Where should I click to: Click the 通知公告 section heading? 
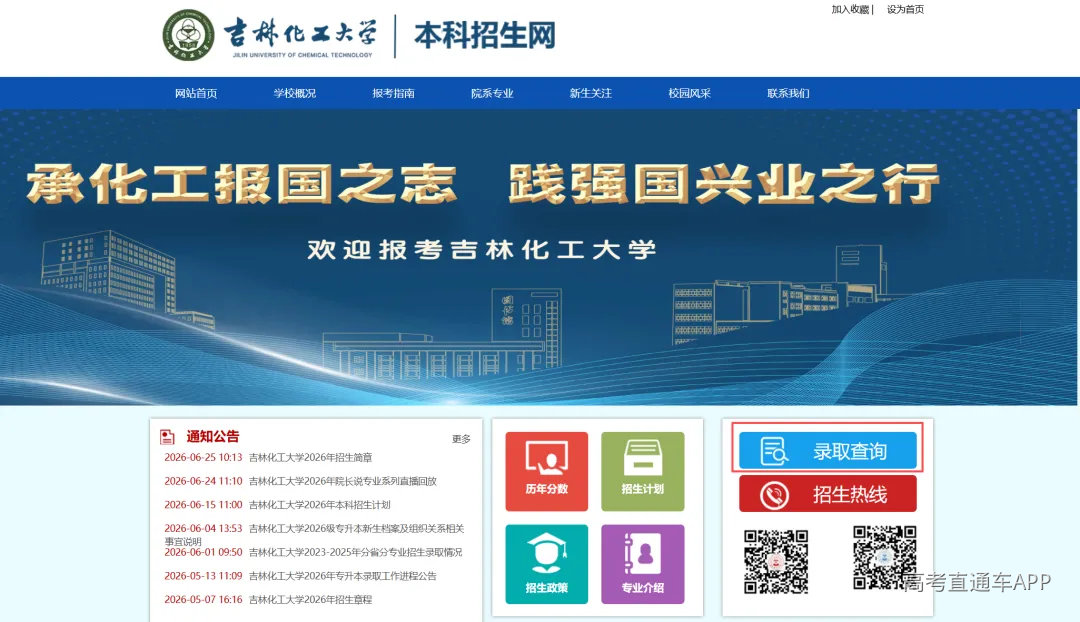coord(213,437)
